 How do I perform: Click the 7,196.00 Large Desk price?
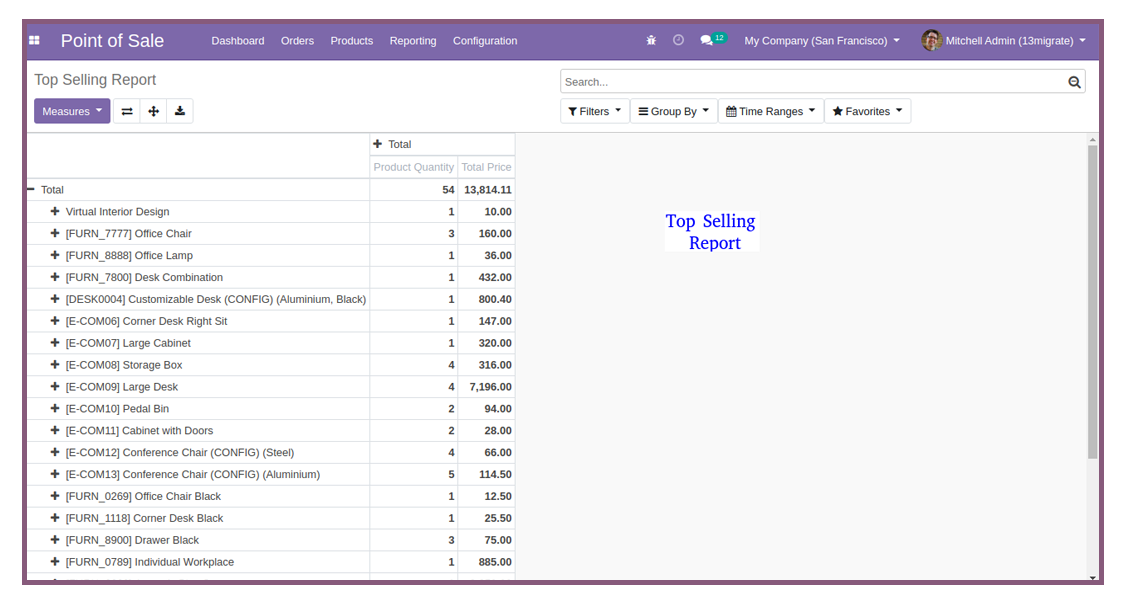point(486,387)
